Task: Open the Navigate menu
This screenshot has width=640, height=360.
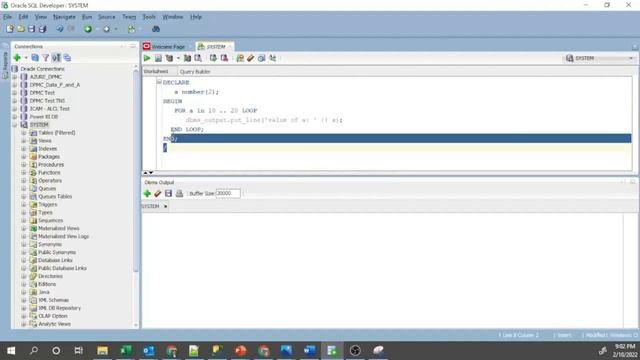Action: coord(64,17)
